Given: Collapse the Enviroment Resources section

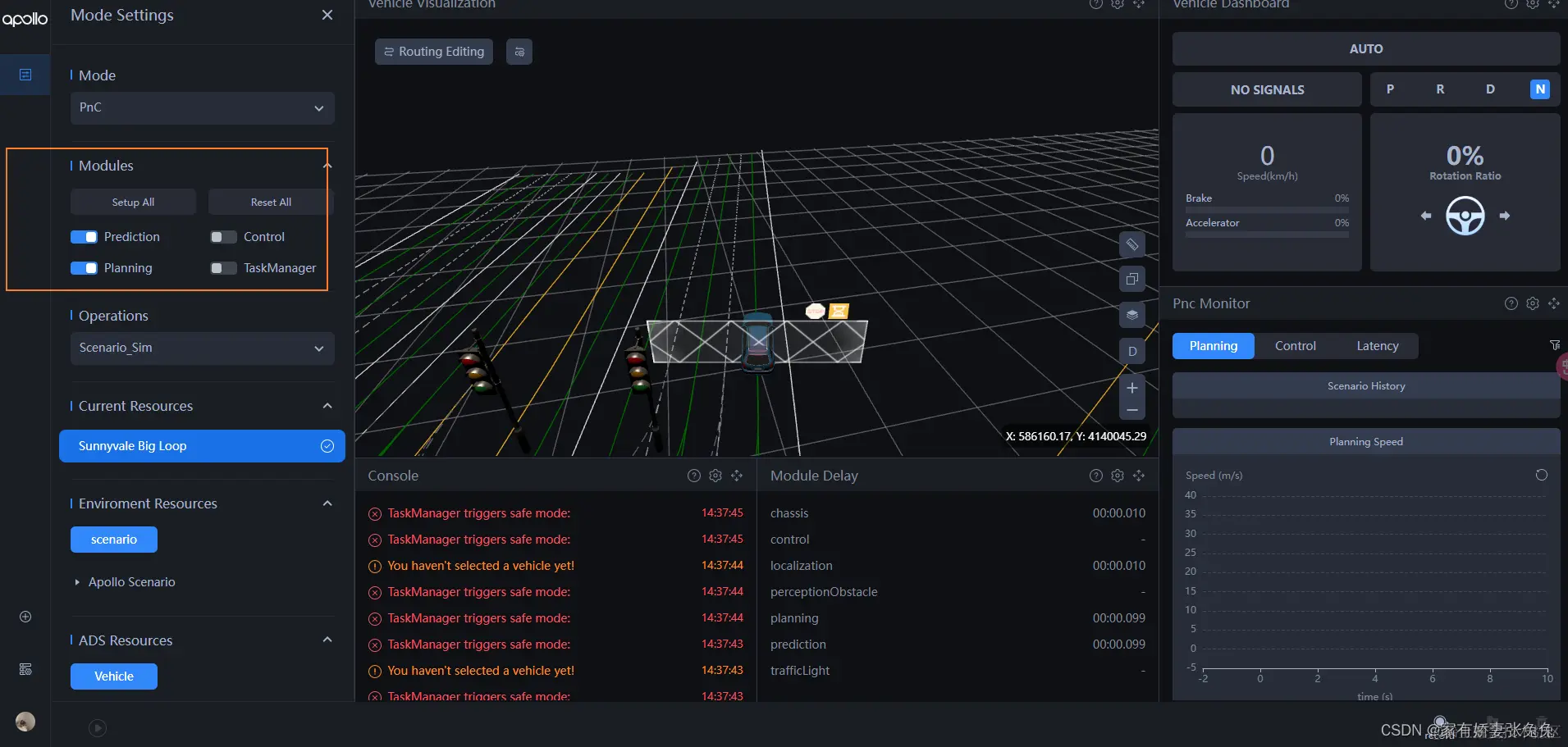Looking at the screenshot, I should pyautogui.click(x=327, y=503).
